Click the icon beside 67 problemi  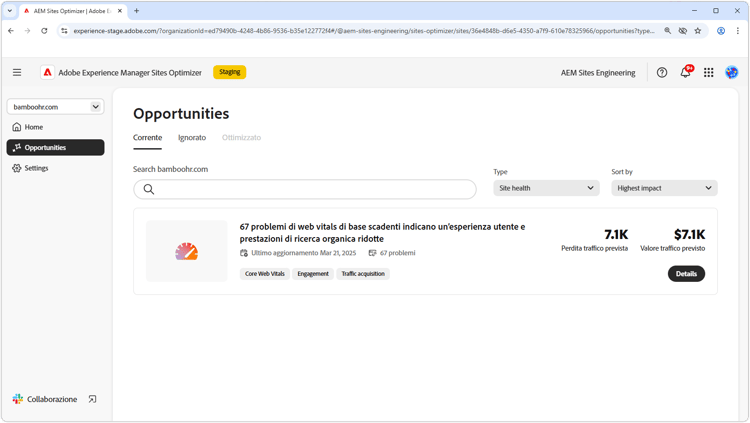(x=373, y=253)
